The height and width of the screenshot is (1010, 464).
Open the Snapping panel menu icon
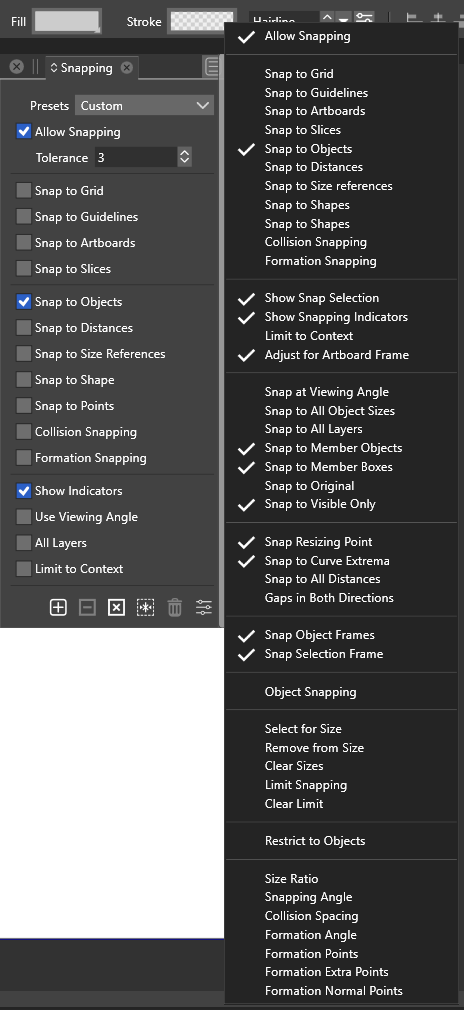pyautogui.click(x=211, y=67)
